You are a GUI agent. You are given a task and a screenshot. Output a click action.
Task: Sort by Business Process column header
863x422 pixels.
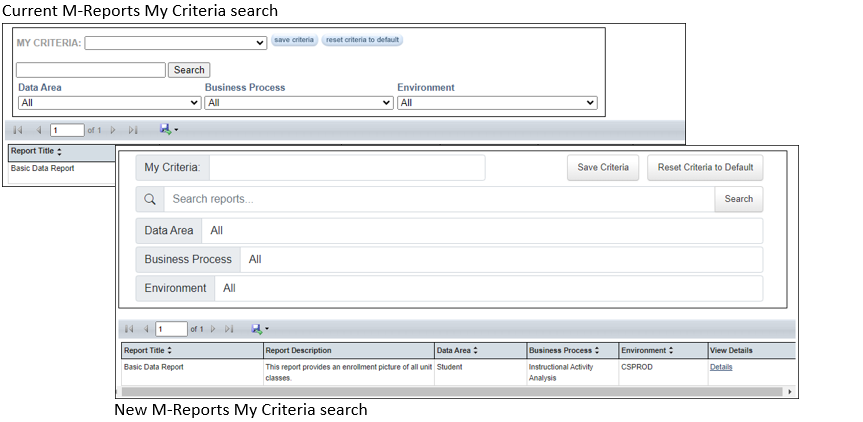coord(567,351)
